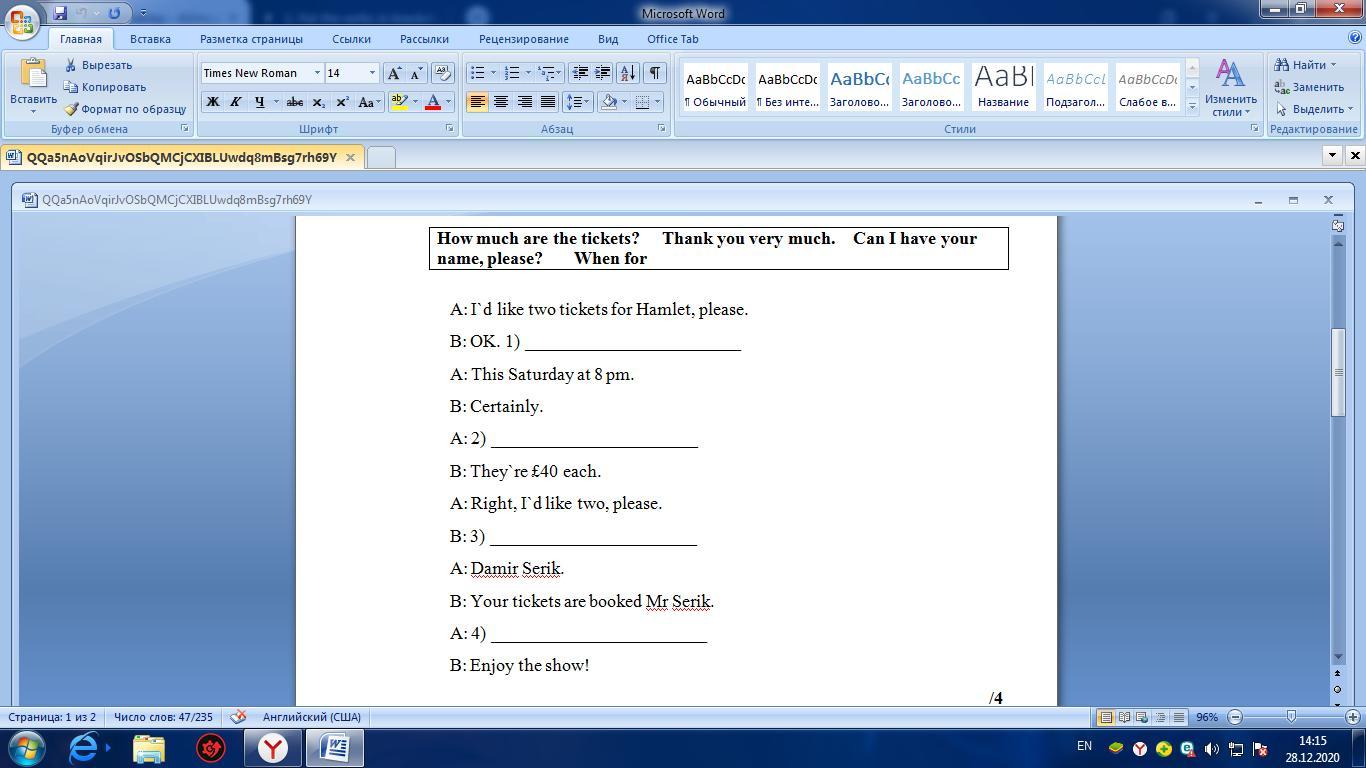
Task: Toggle underline (Ч) formatting
Action: click(x=260, y=102)
